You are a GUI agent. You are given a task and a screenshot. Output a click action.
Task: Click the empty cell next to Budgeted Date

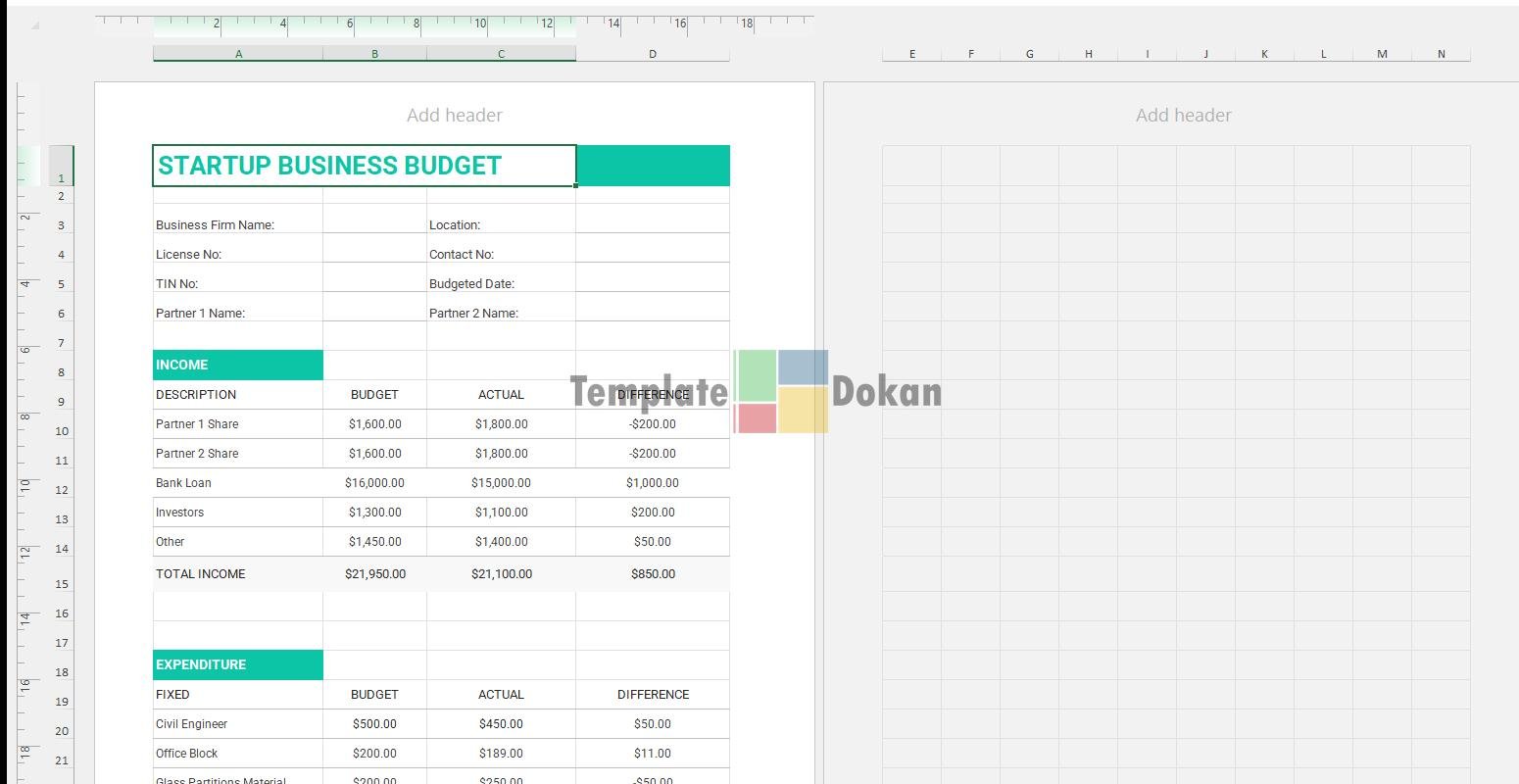(653, 283)
